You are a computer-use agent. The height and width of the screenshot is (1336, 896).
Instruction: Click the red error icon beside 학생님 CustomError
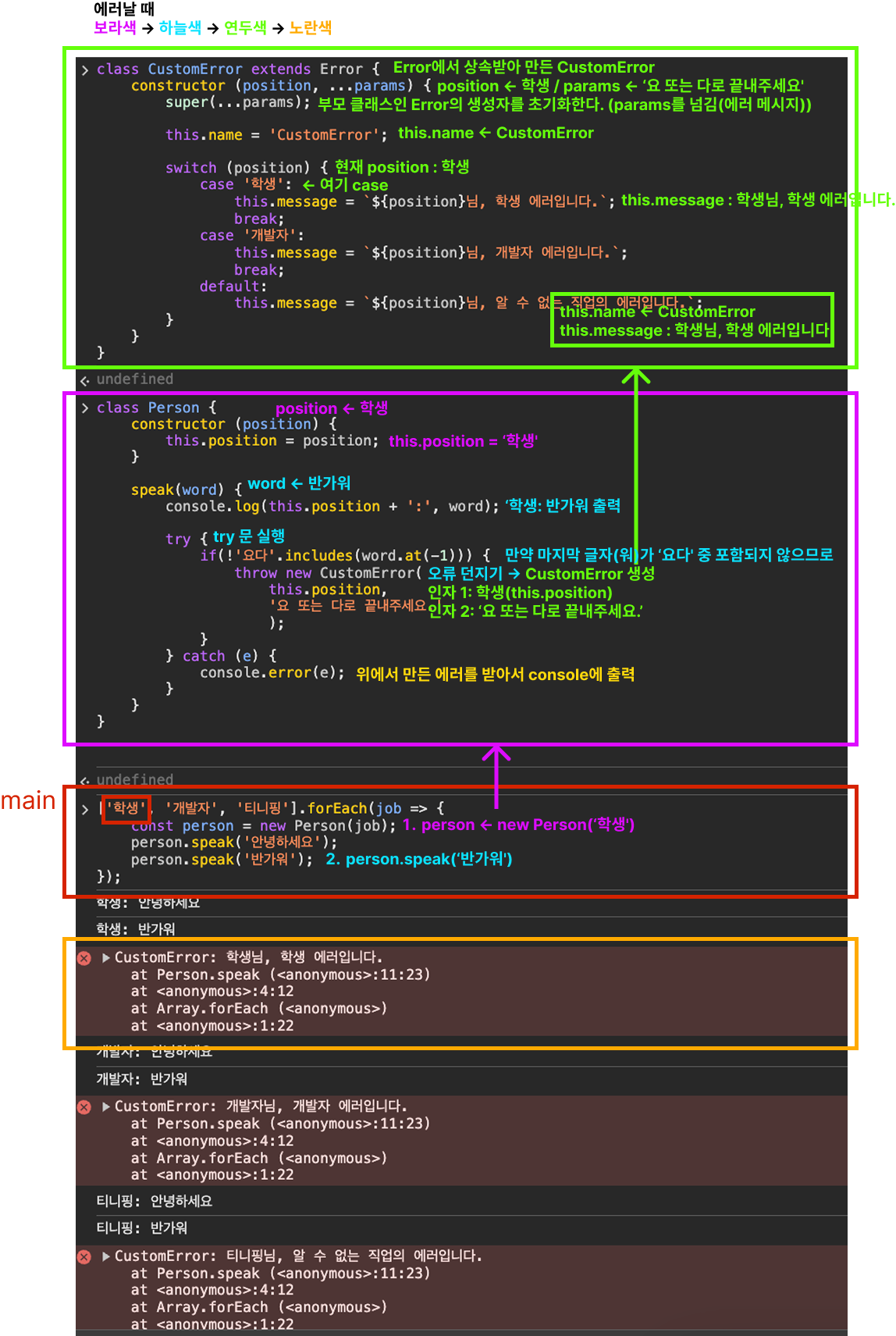(84, 958)
